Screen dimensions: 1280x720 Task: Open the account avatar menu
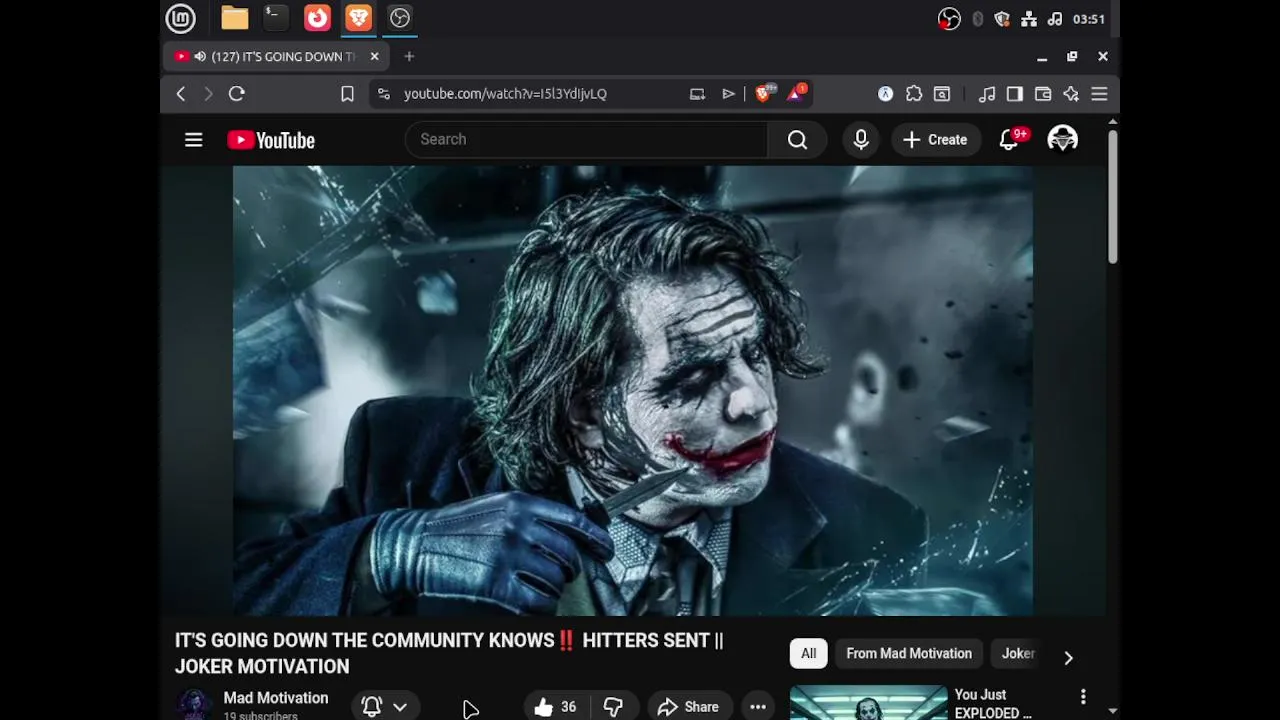click(1062, 140)
